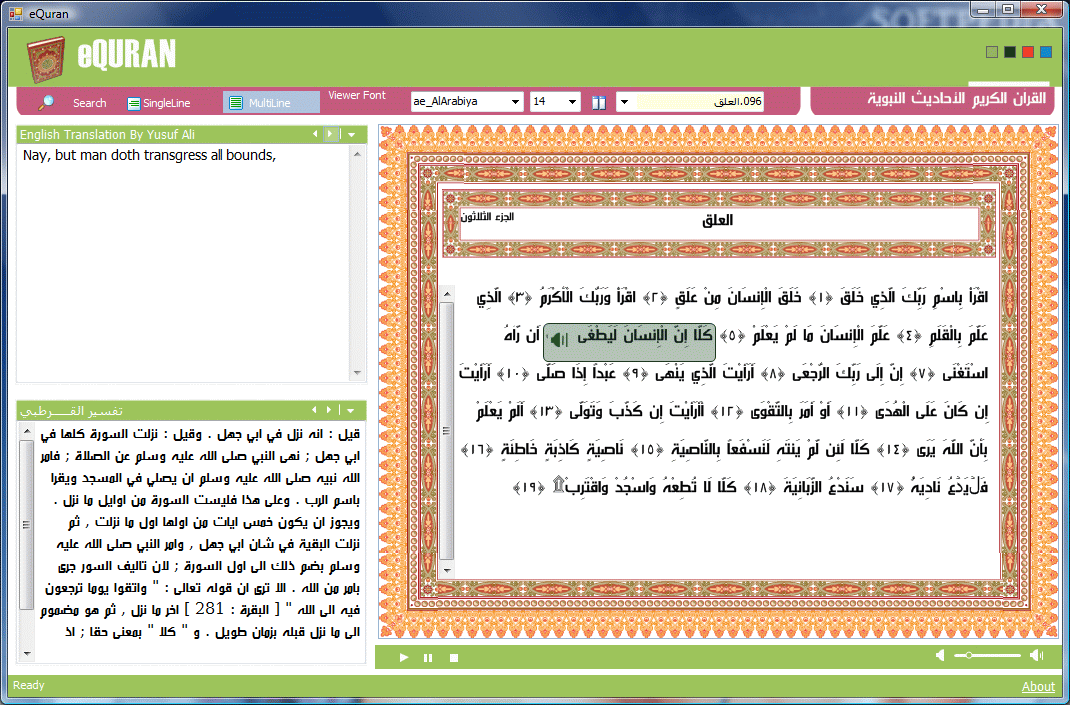This screenshot has width=1070, height=705.
Task: Click translation panel scrollbar down arrow
Action: [357, 373]
